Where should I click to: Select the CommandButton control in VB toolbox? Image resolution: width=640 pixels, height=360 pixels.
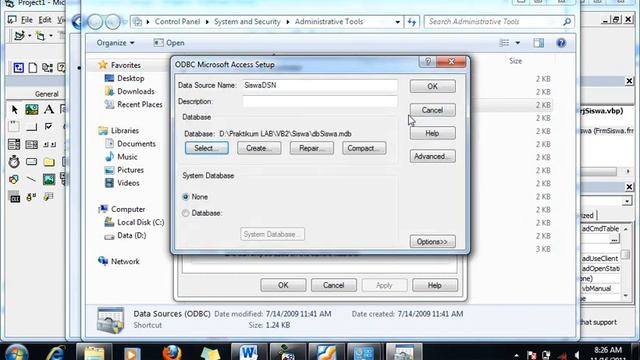click(x=31, y=127)
